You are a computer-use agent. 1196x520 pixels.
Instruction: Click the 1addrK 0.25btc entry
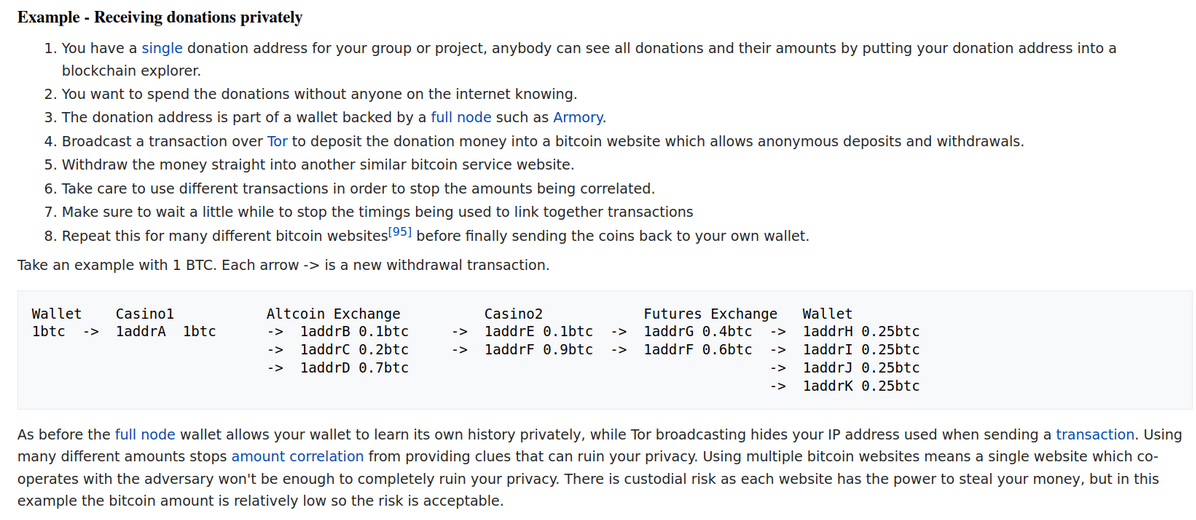pos(861,386)
